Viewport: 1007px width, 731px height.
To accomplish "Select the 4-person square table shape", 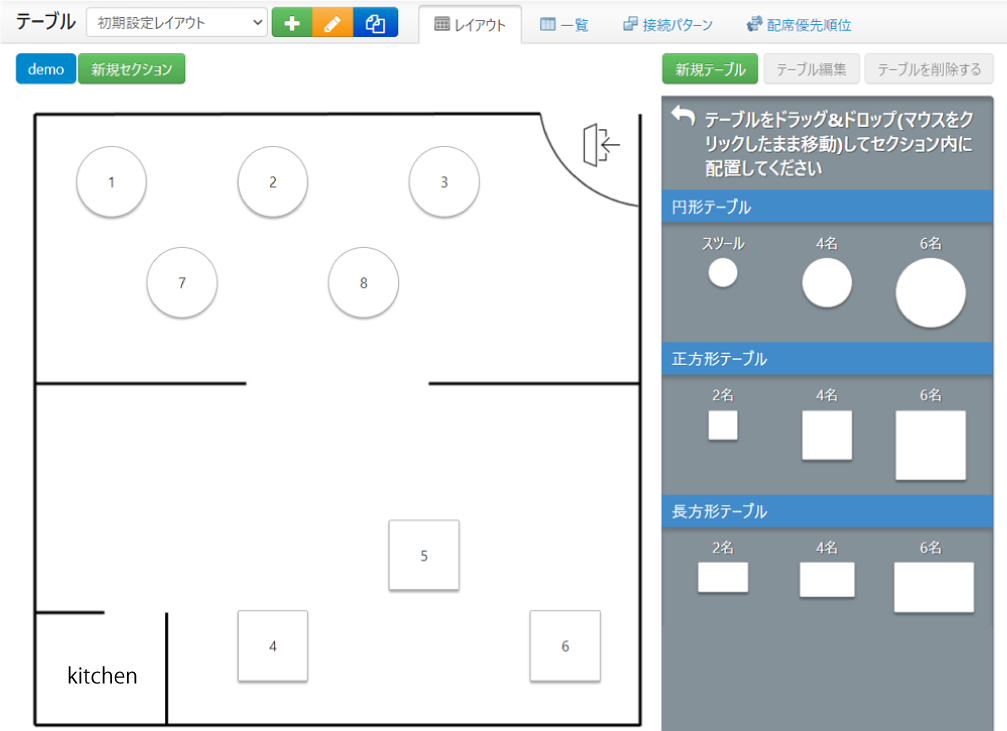I will (x=827, y=435).
